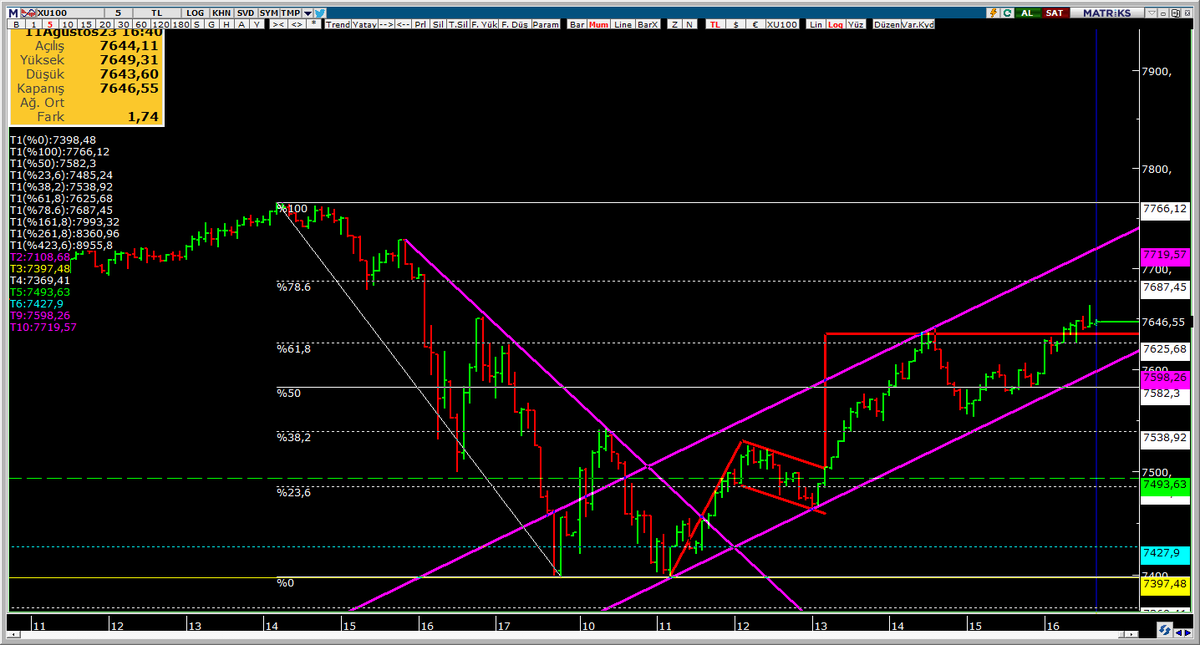Select the Y yearly period button
The width and height of the screenshot is (1200, 645).
click(x=257, y=24)
